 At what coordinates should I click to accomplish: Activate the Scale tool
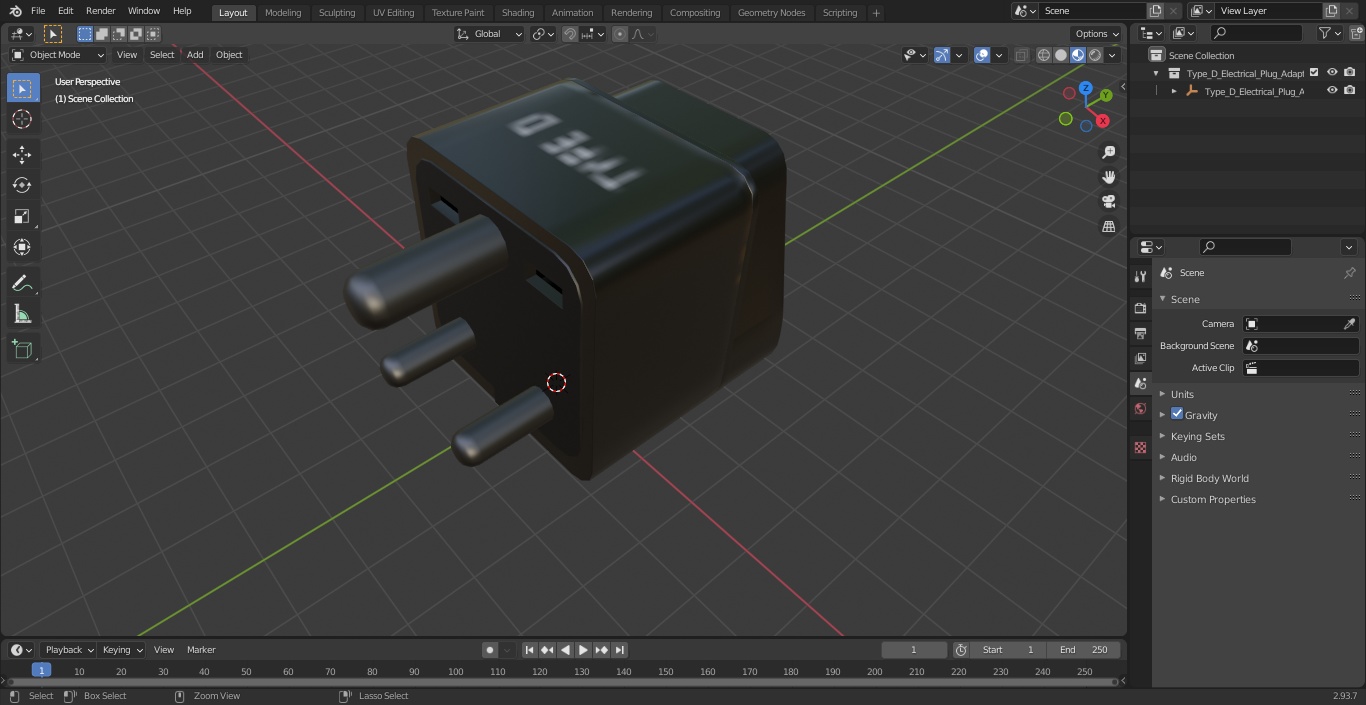(x=22, y=216)
